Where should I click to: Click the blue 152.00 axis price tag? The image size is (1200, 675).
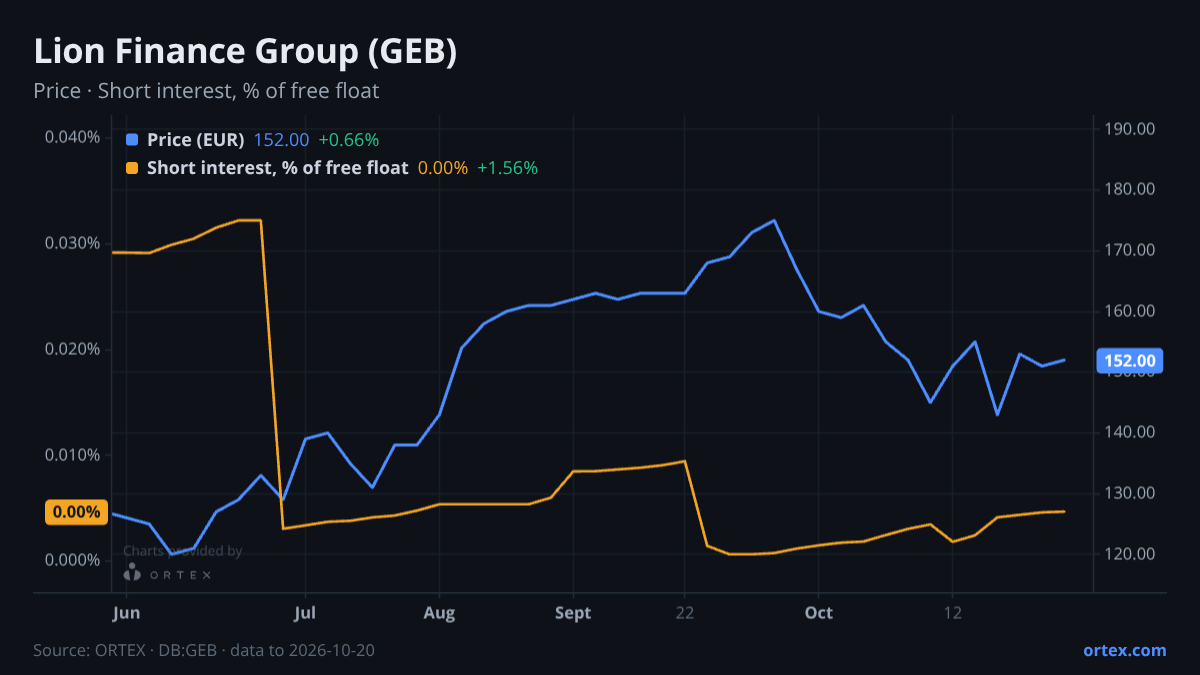tap(1130, 361)
